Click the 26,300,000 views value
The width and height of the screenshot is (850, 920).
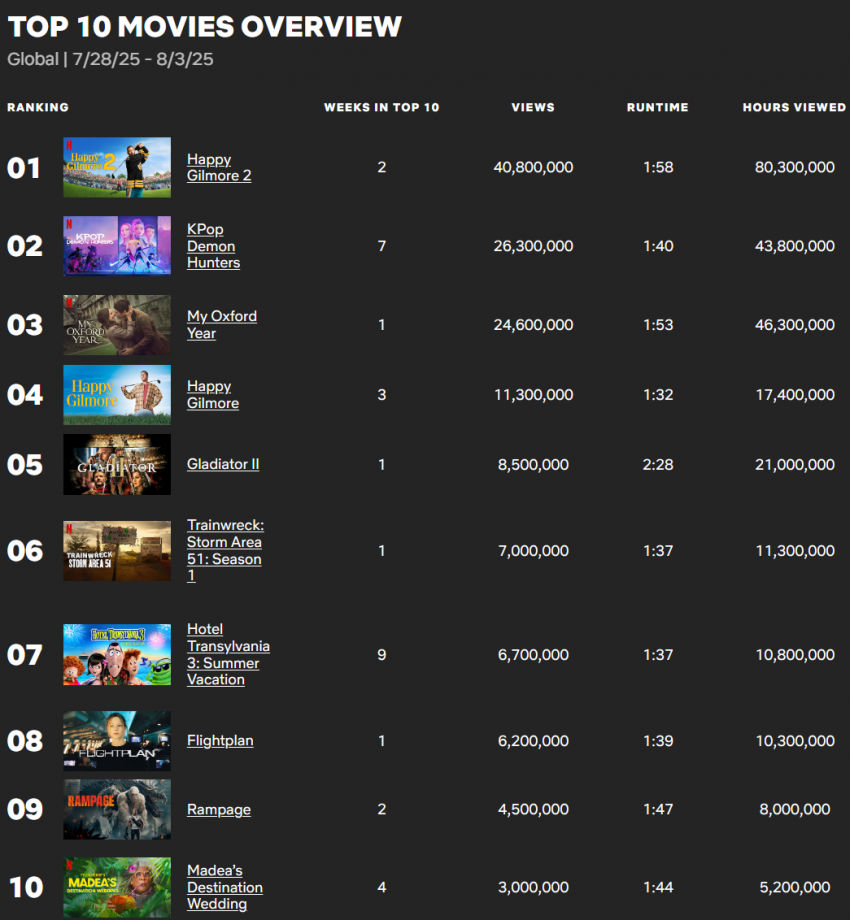[533, 246]
